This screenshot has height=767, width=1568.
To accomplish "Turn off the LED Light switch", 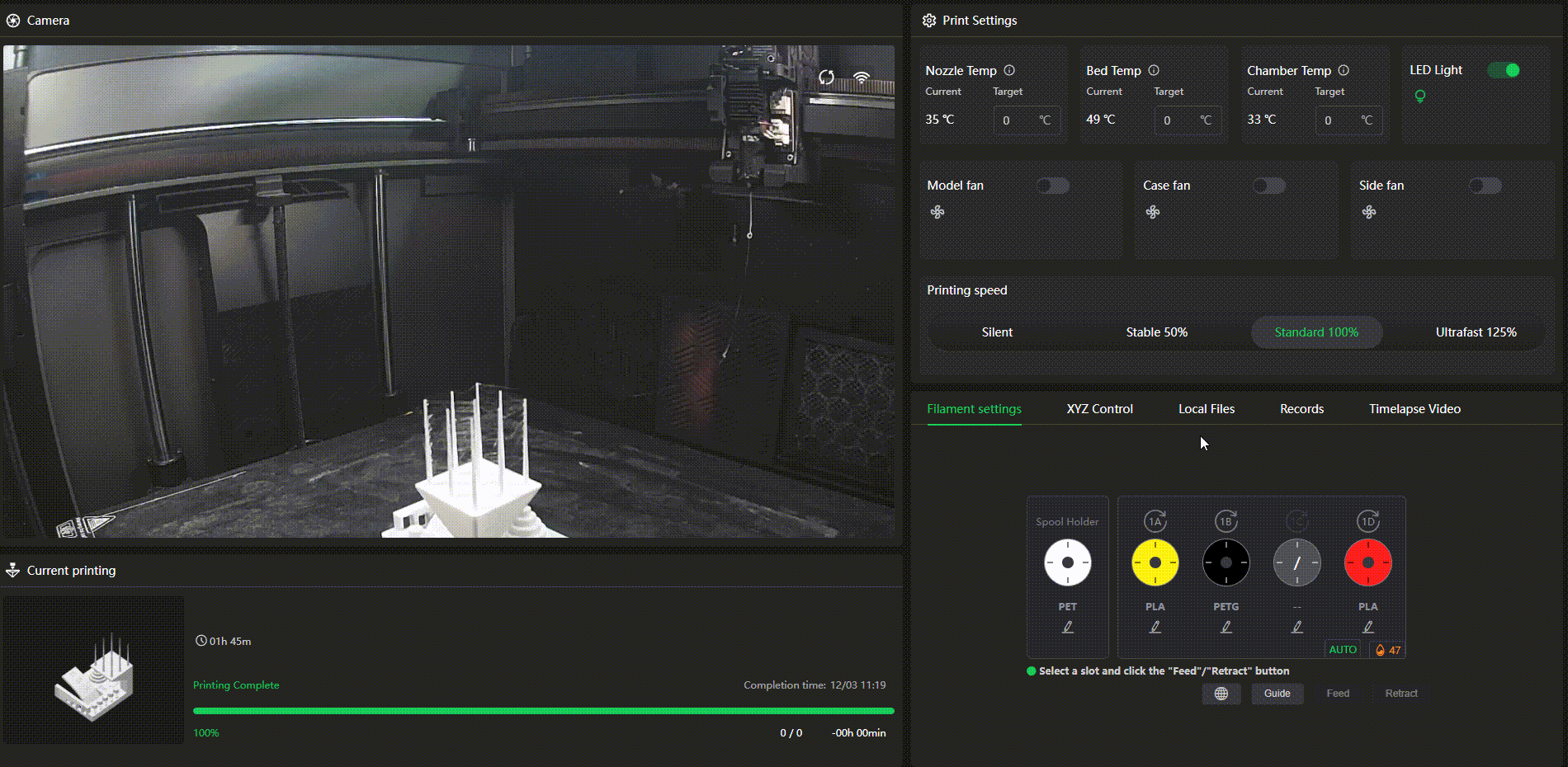I will click(x=1503, y=70).
